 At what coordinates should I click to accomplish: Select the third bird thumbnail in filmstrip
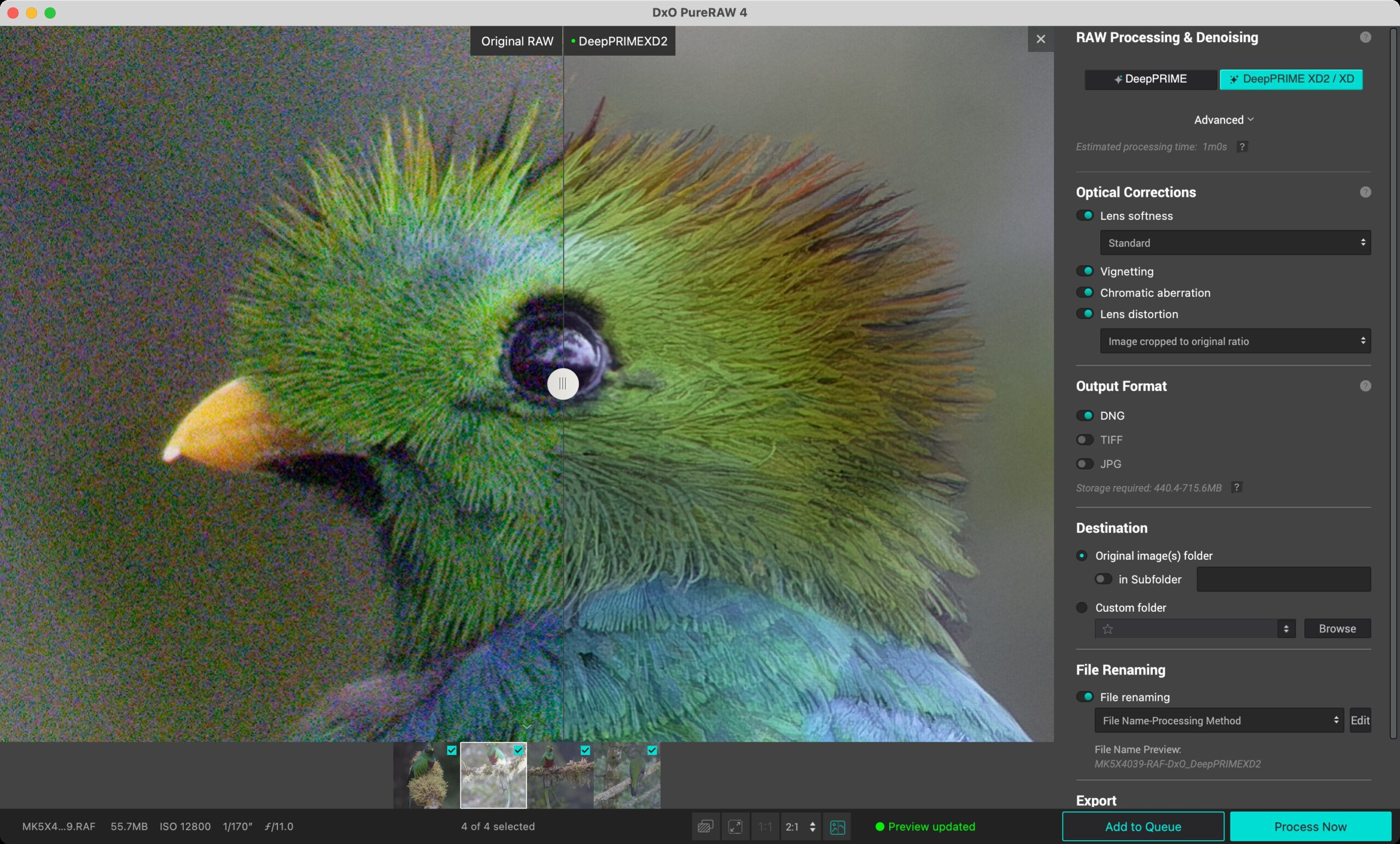click(x=560, y=775)
